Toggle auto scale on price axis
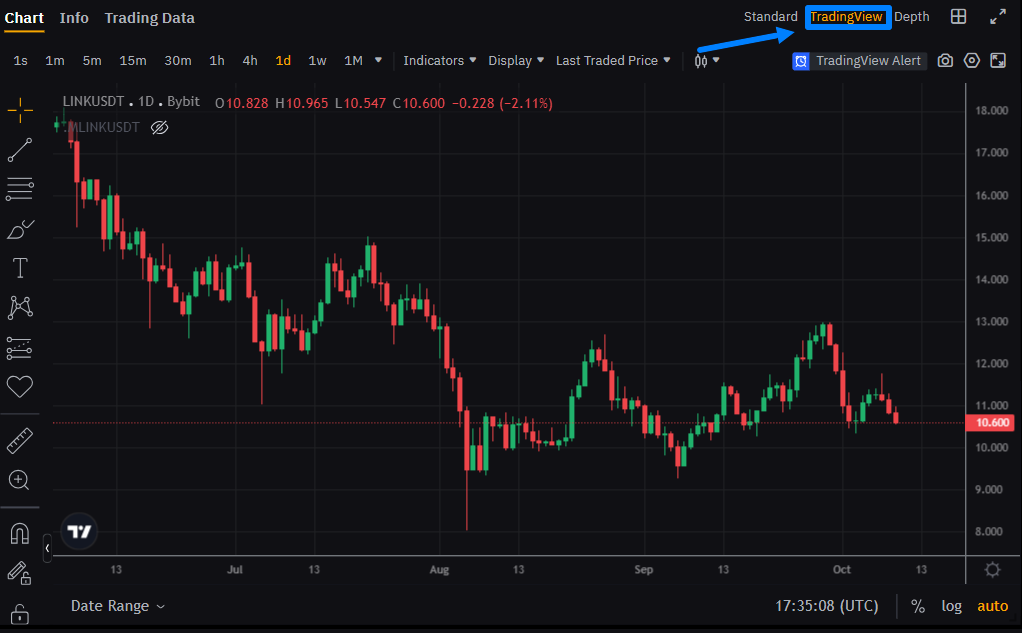This screenshot has height=633, width=1022. [x=992, y=606]
